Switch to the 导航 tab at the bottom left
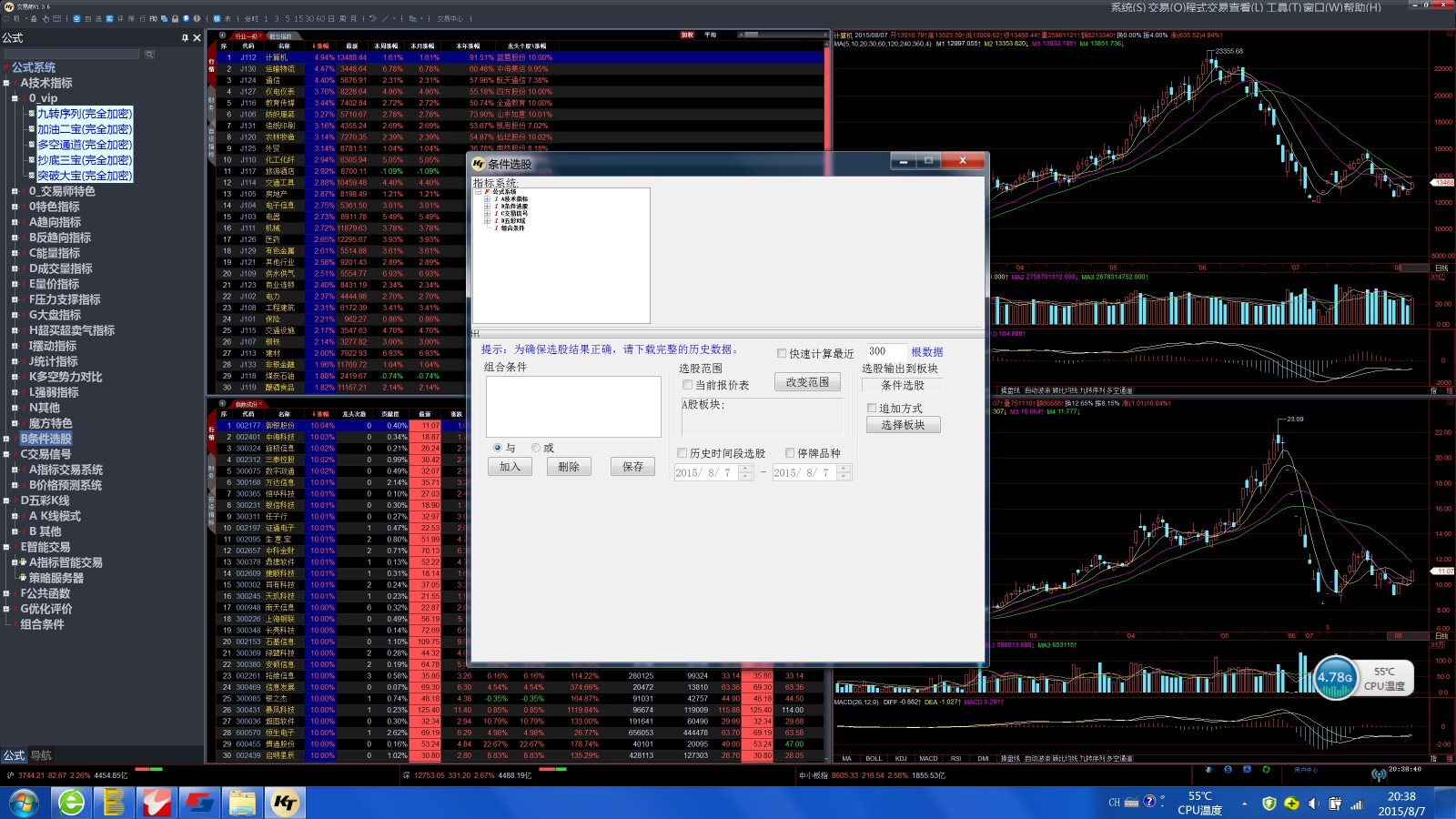This screenshot has height=819, width=1456. pyautogui.click(x=41, y=755)
